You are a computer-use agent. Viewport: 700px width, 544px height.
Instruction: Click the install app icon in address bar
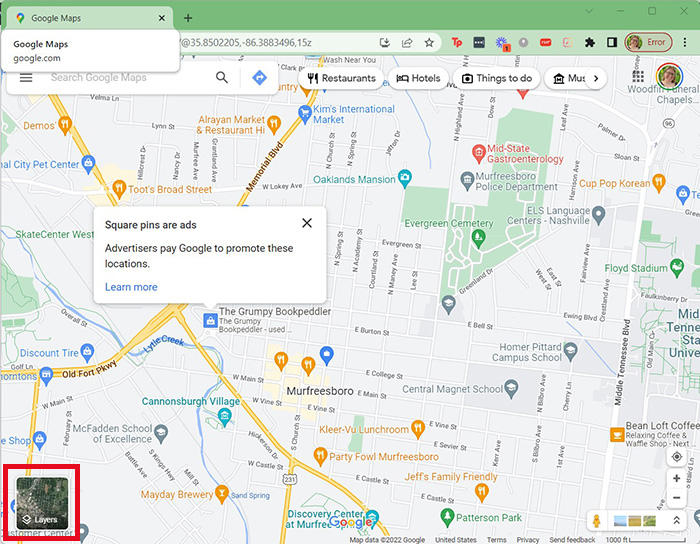pyautogui.click(x=384, y=42)
